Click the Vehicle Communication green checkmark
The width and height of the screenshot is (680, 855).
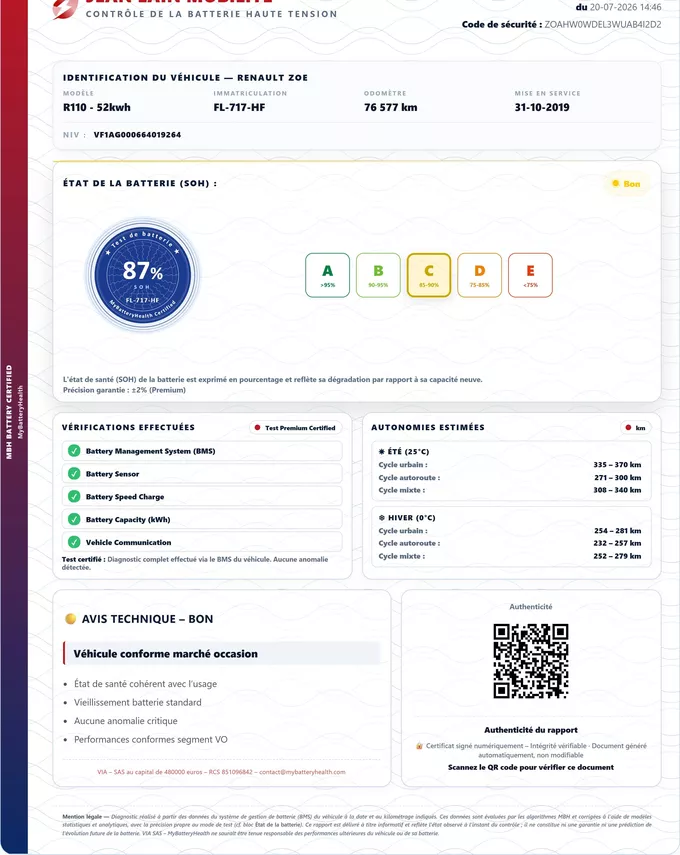74,542
